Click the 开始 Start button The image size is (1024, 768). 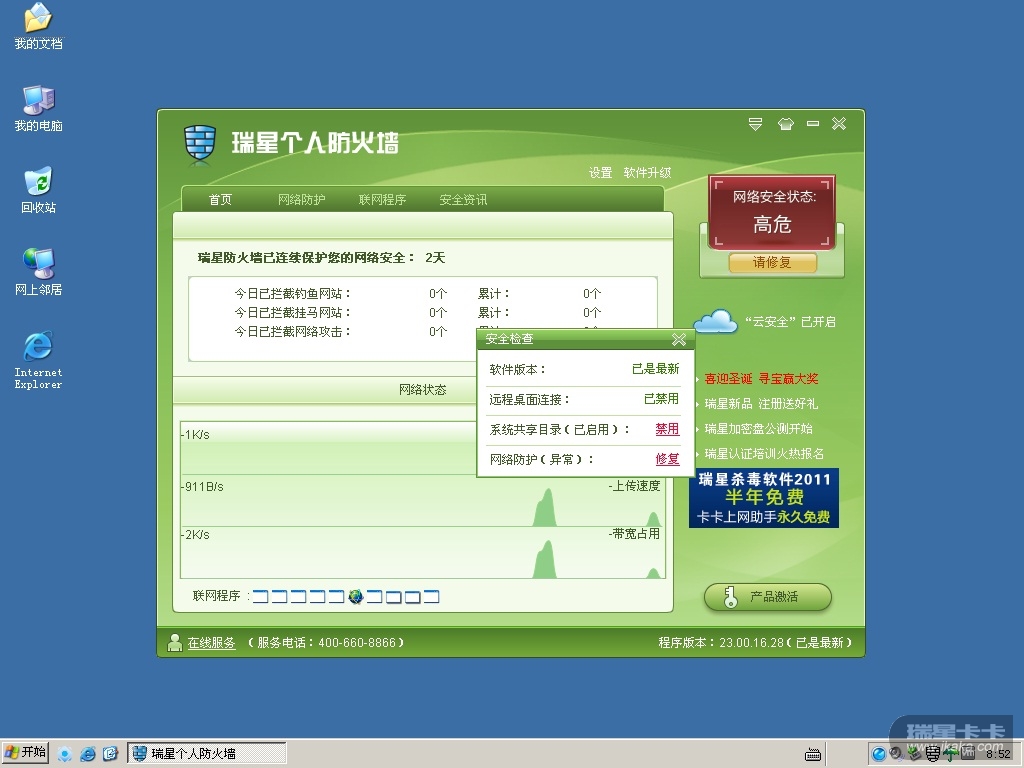click(x=25, y=753)
